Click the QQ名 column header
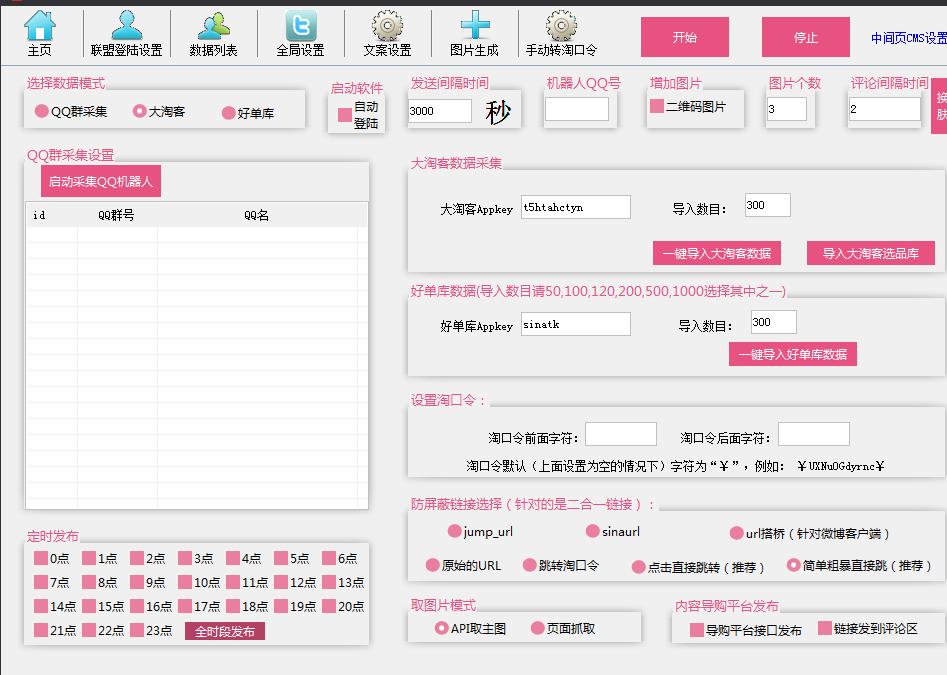The height and width of the screenshot is (675, 947). [257, 215]
